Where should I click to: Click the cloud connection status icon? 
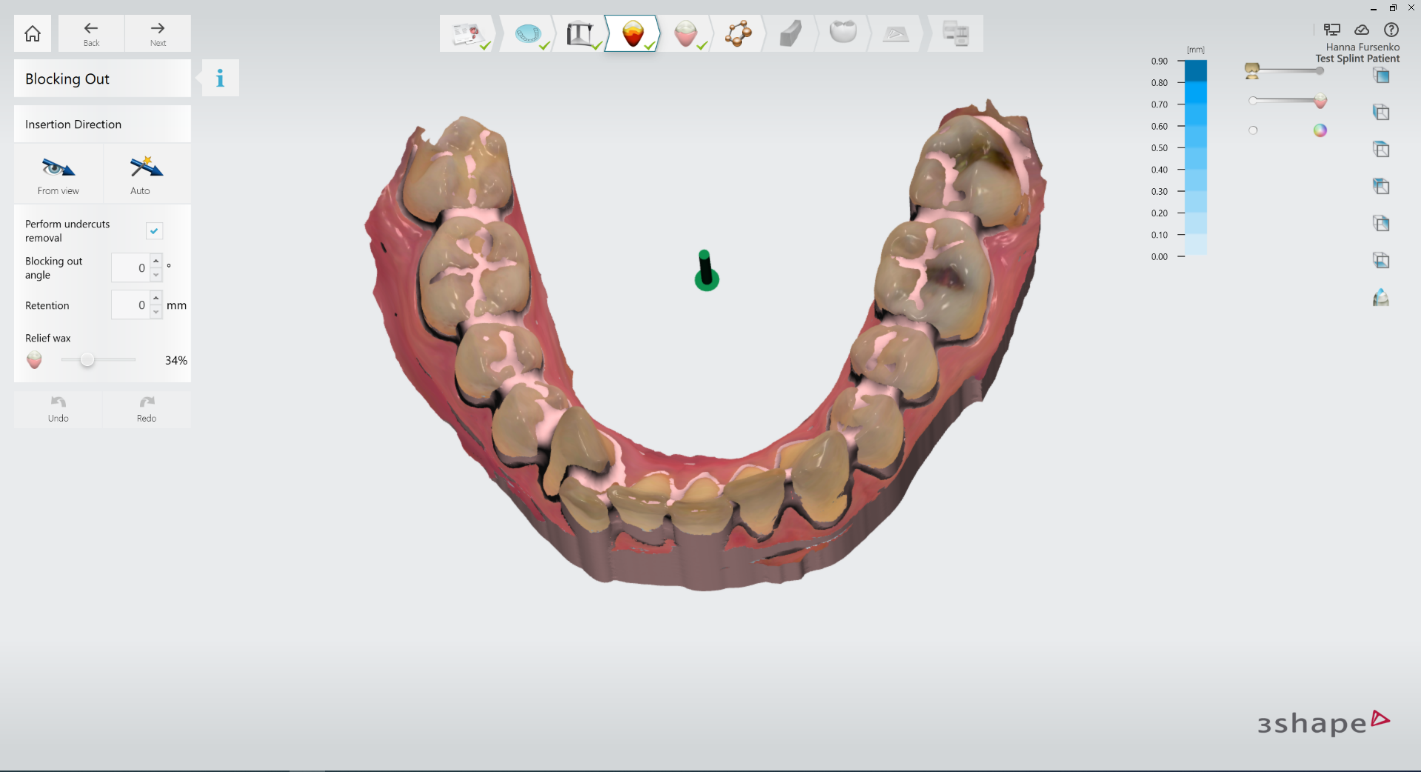coord(1361,30)
